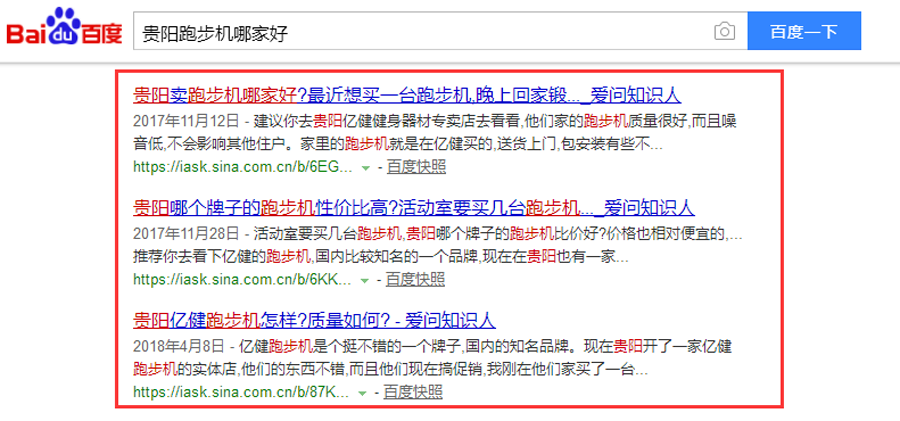
Task: Click URL iask.sina.com.cn/b/6EG...
Action: 243,167
